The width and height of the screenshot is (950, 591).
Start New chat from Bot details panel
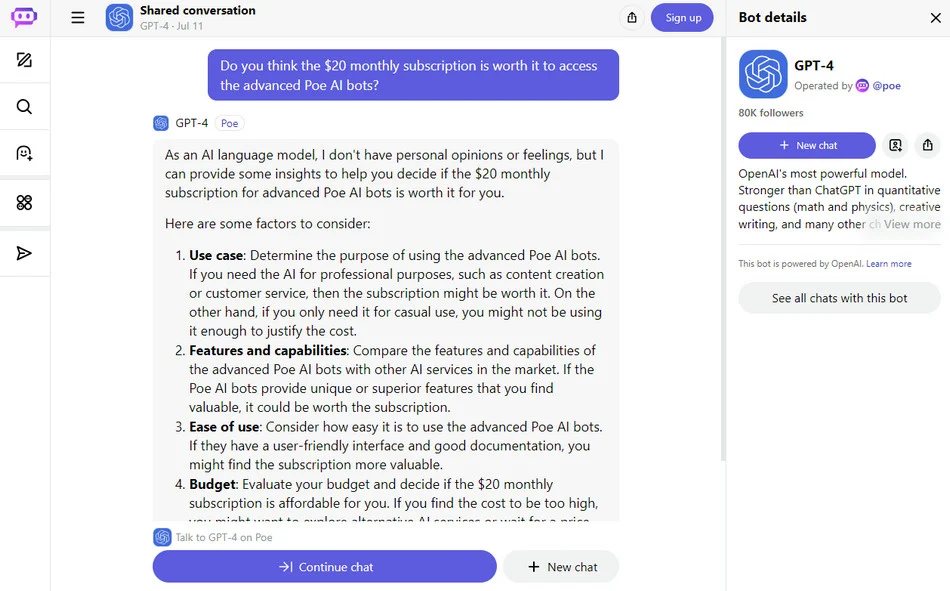(807, 145)
